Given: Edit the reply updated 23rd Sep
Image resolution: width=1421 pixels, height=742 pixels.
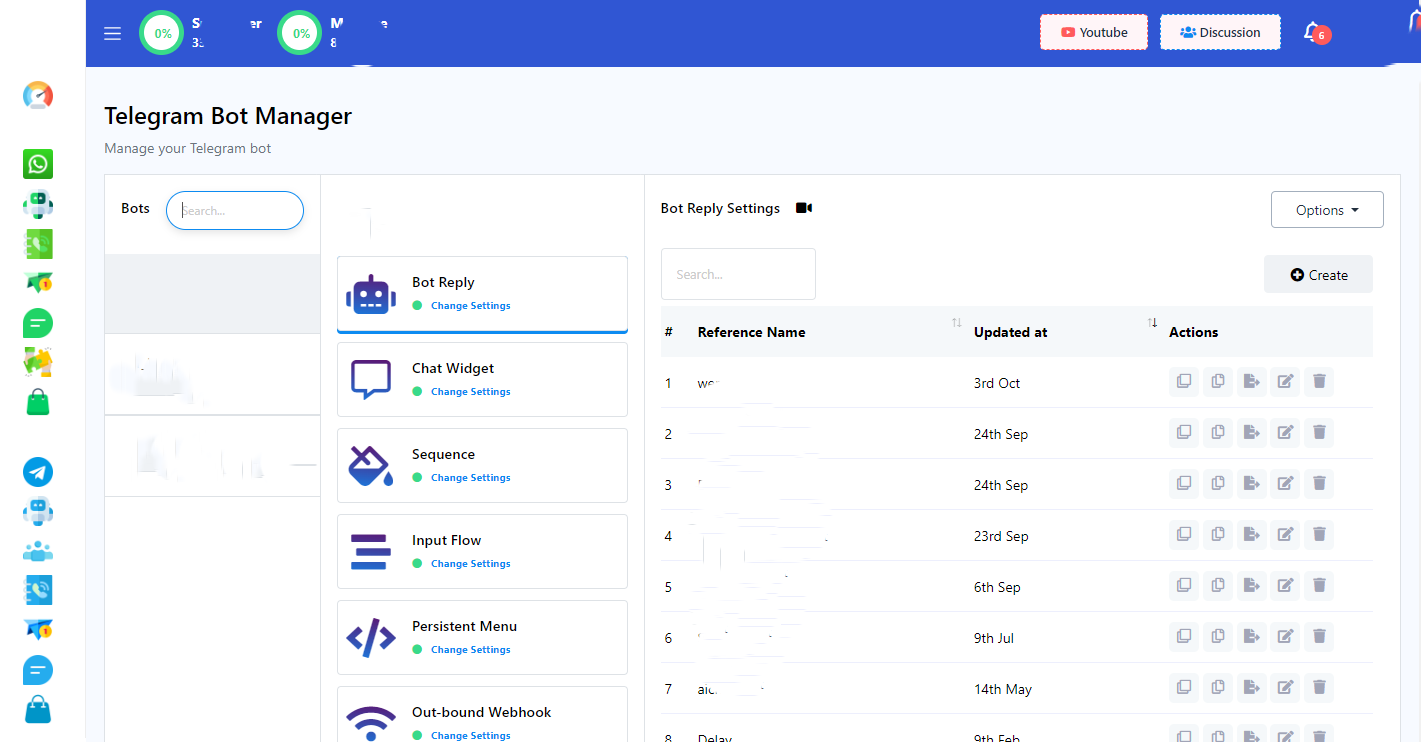Looking at the screenshot, I should 1285,534.
